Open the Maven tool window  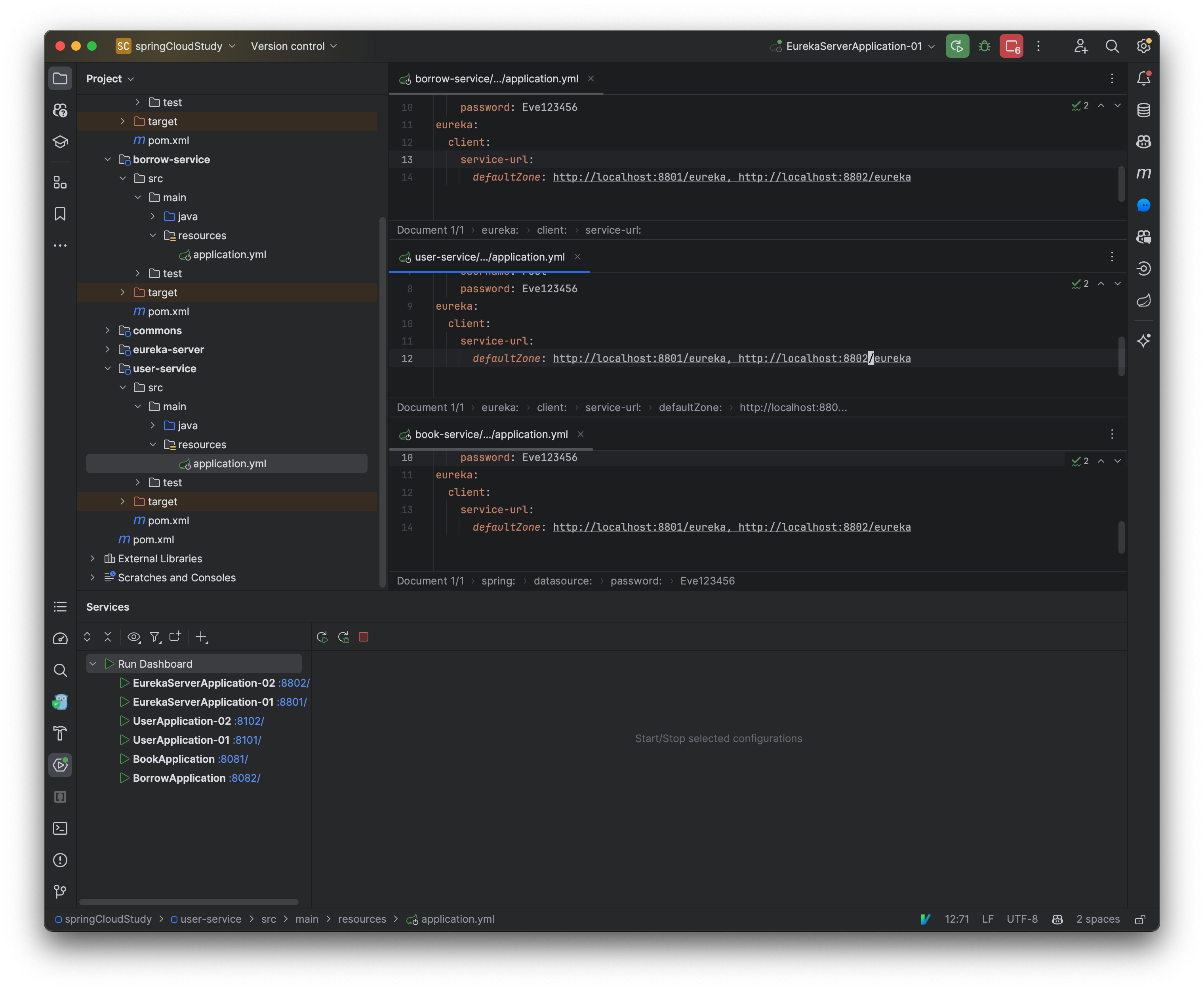click(x=1143, y=173)
